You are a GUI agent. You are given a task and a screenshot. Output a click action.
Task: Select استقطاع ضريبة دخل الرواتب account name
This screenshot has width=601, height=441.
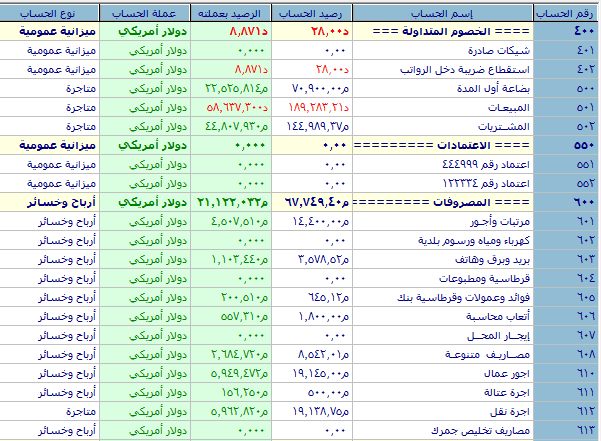pyautogui.click(x=443, y=69)
